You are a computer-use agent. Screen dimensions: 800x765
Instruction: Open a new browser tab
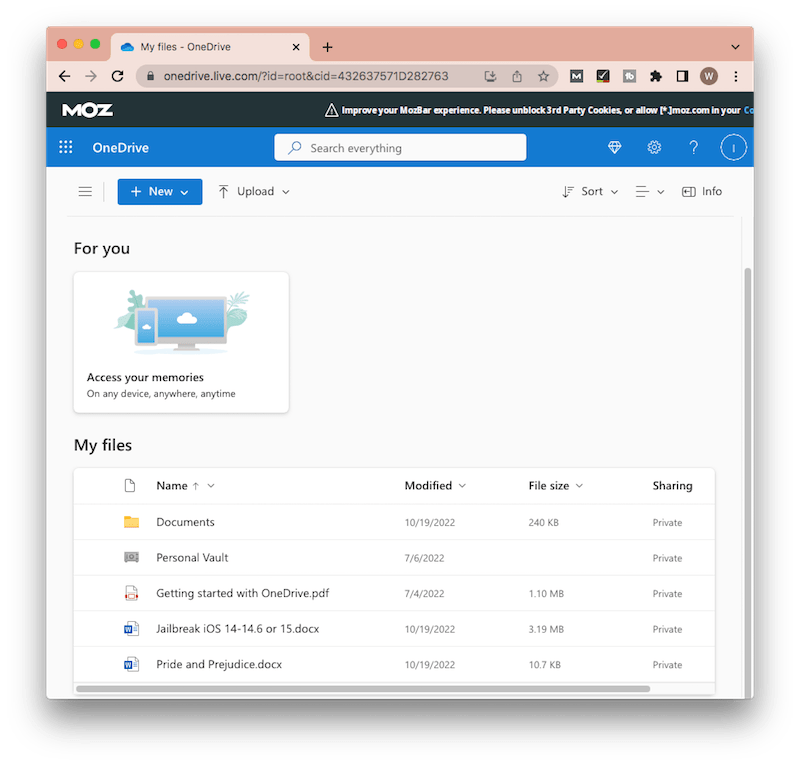[x=328, y=47]
